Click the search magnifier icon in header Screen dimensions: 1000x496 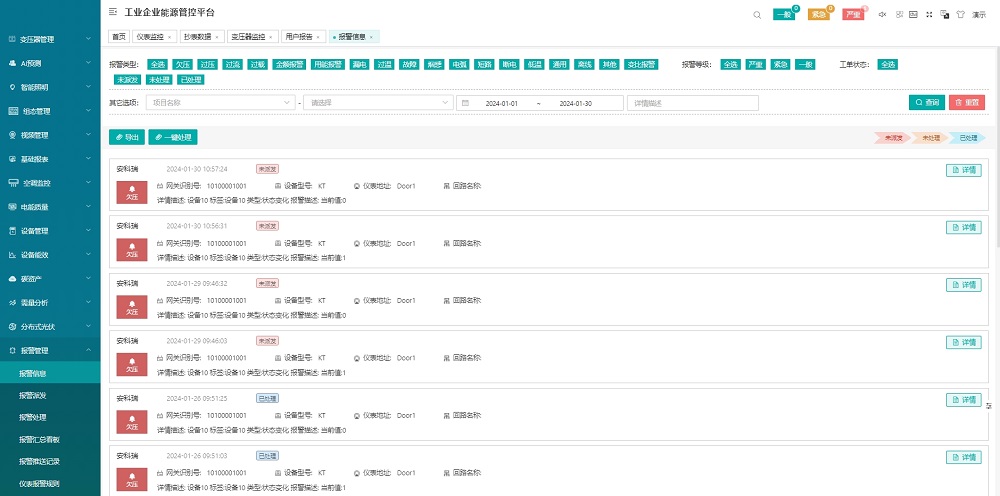[x=758, y=14]
